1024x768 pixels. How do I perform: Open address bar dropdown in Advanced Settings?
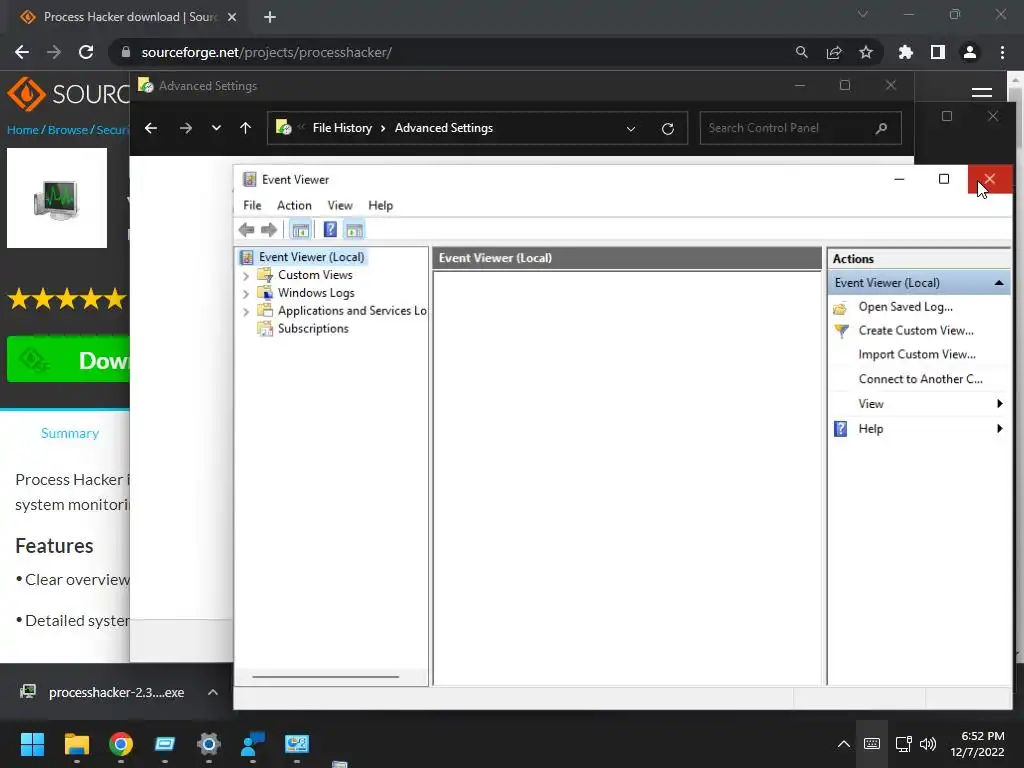click(x=631, y=129)
